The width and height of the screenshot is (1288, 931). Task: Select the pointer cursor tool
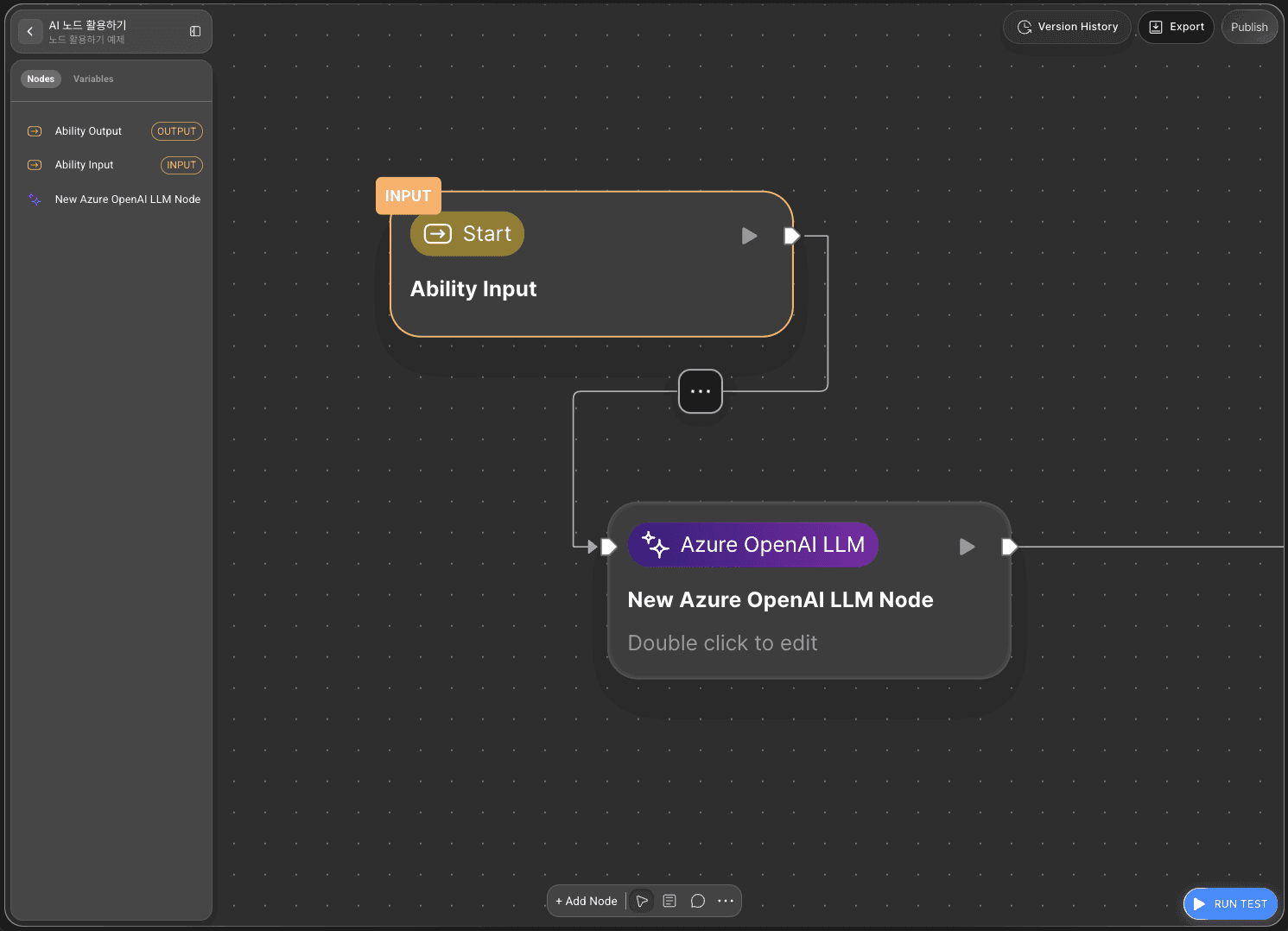(642, 901)
